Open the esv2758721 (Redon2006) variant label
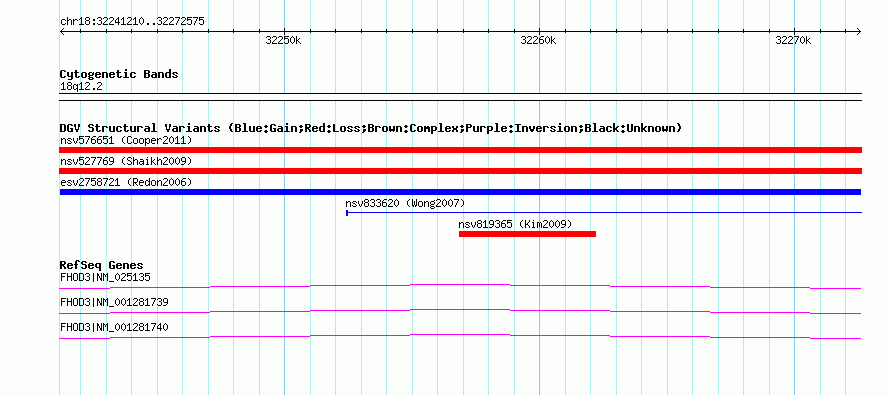The height and width of the screenshot is (395, 890). (x=126, y=182)
